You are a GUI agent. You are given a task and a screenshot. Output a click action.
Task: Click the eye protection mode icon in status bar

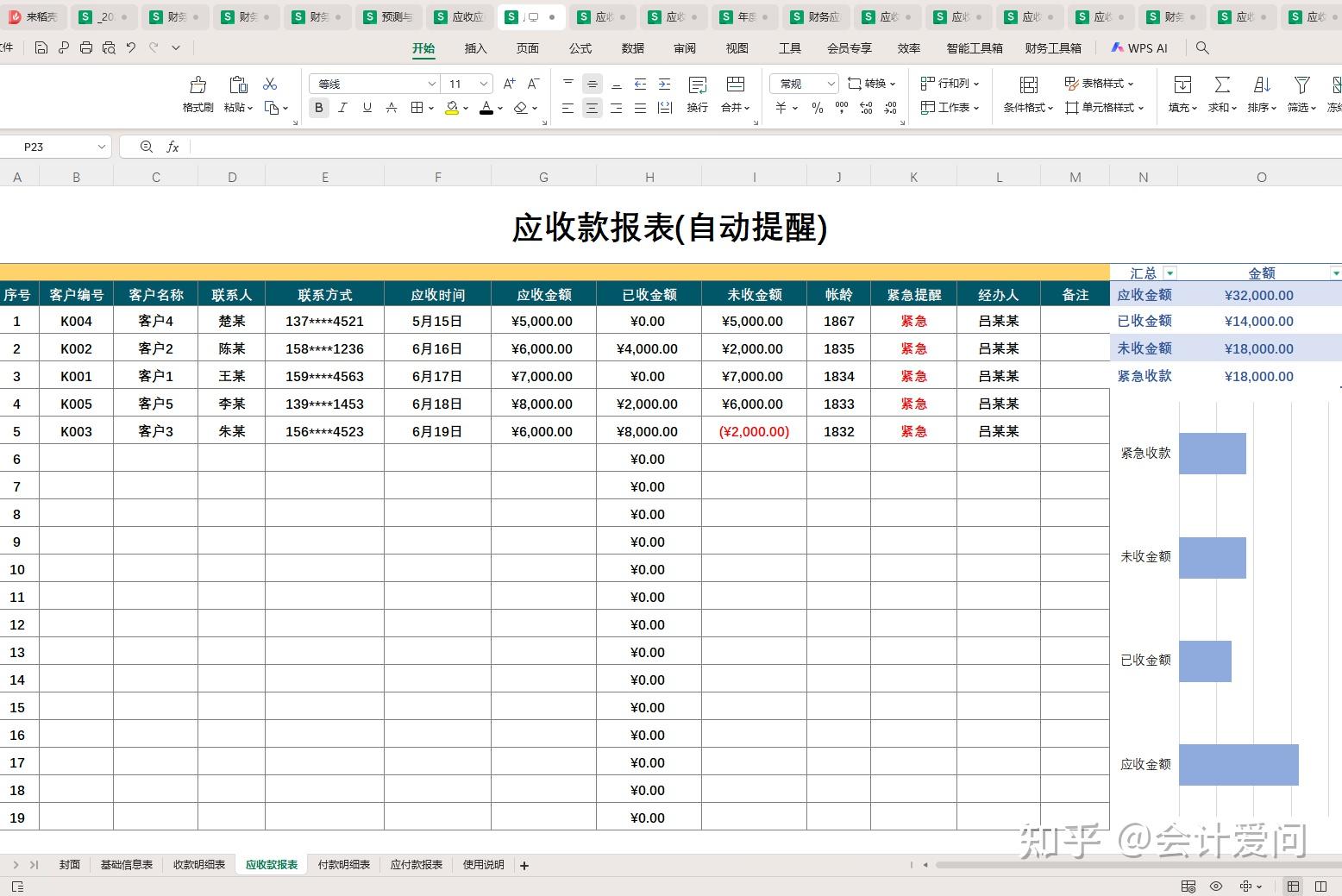pos(1216,886)
